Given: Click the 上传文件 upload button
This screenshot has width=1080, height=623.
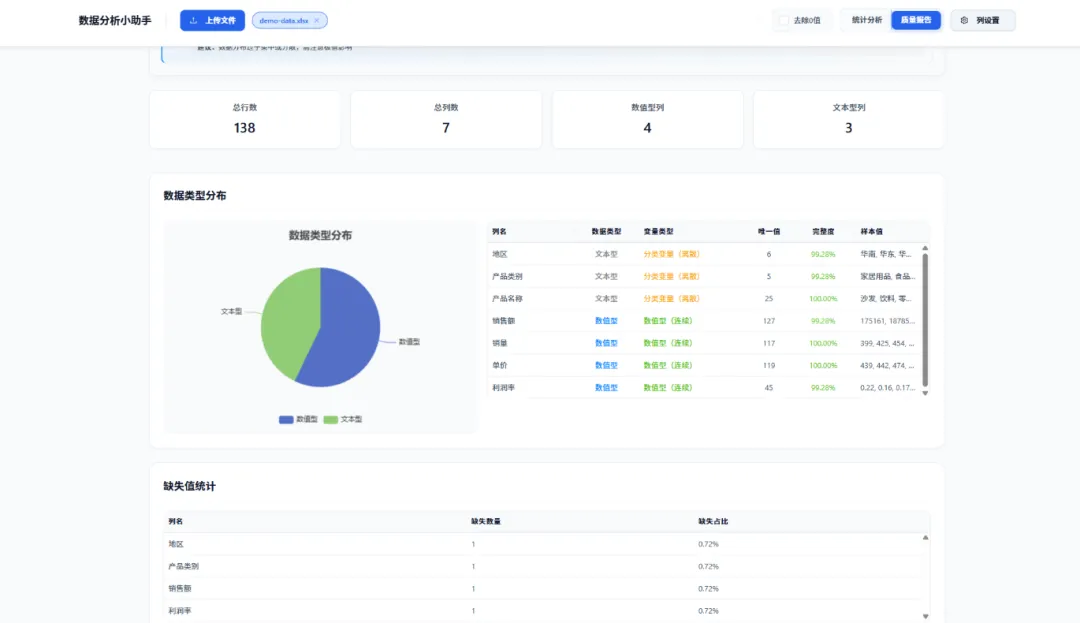Looking at the screenshot, I should [212, 21].
